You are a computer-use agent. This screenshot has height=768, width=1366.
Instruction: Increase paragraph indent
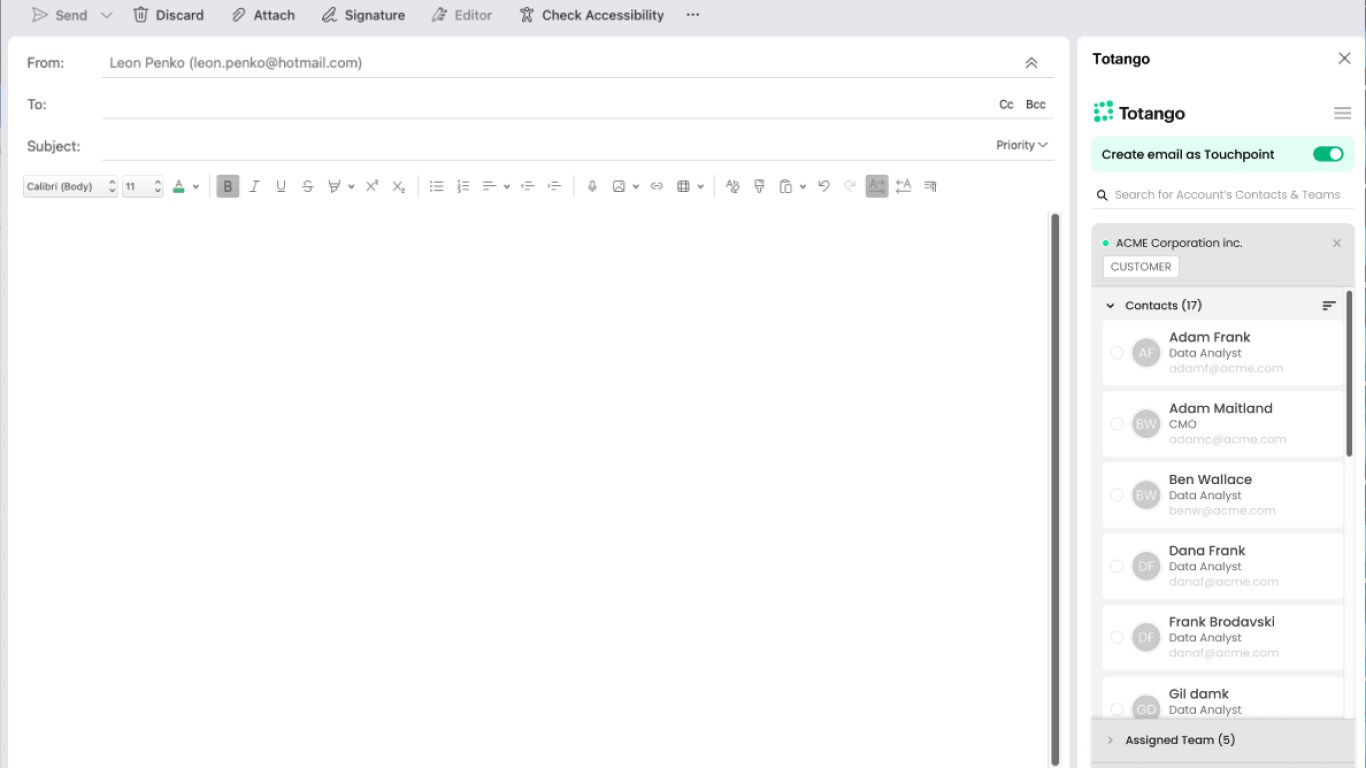554,186
